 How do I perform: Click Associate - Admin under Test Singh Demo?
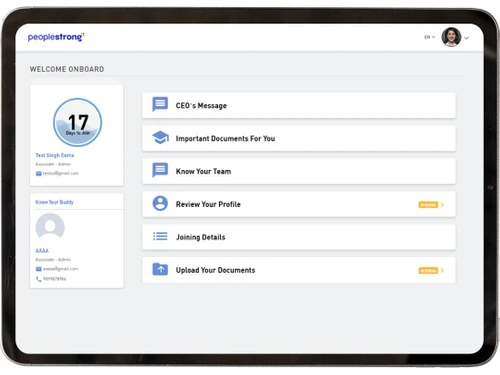53,164
